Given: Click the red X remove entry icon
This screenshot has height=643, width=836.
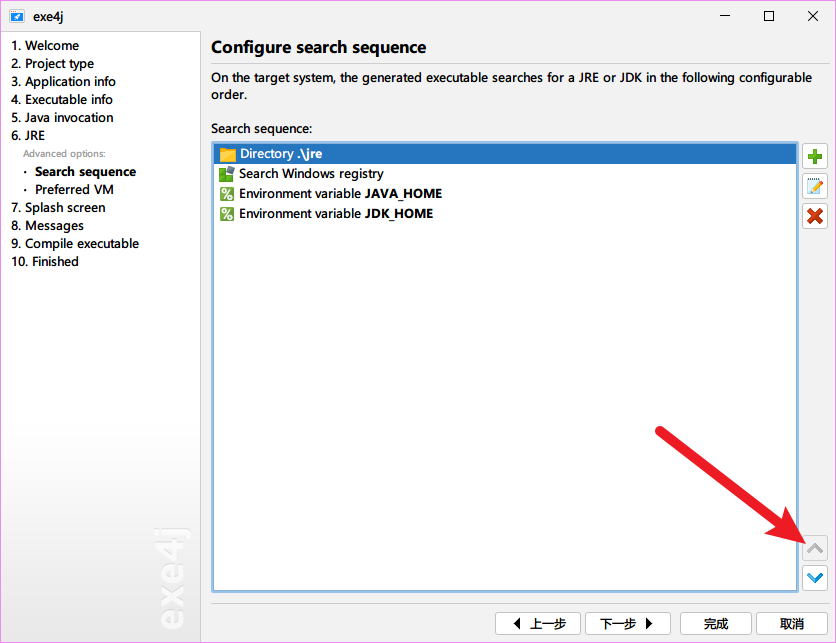Looking at the screenshot, I should click(815, 215).
